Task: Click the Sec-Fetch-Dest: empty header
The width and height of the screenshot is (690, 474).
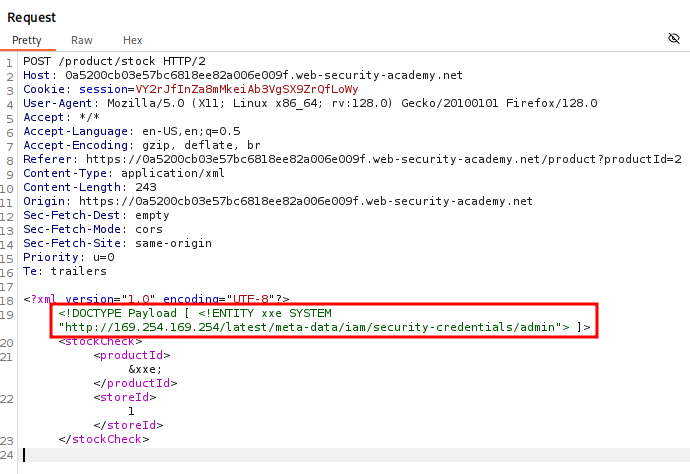Action: tap(96, 216)
